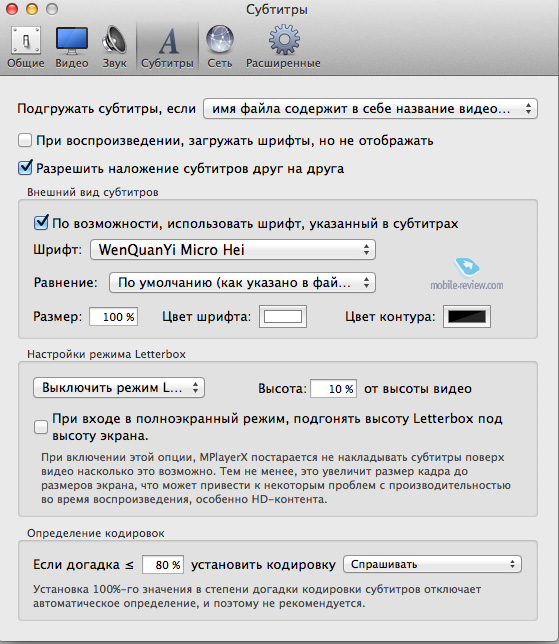Pick the black Цвет контура color well
Viewport: 559px width, 644px height.
pos(467,317)
